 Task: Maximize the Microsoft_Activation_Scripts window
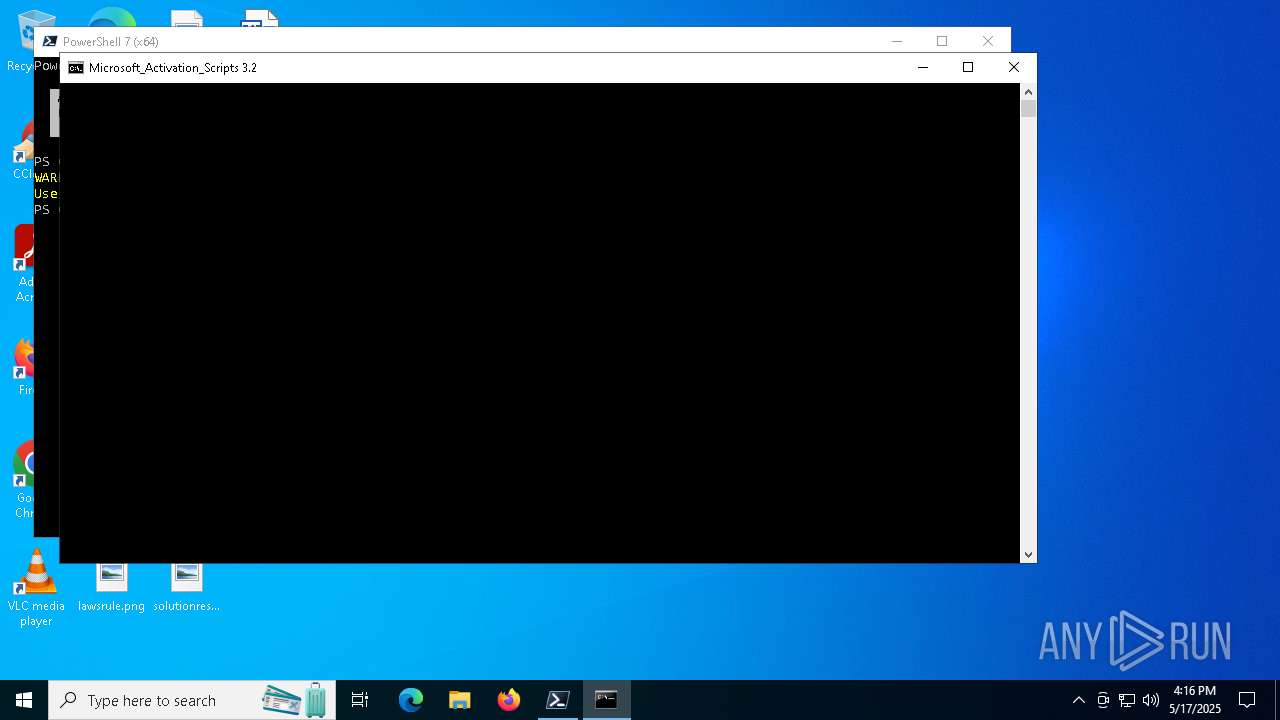click(x=968, y=67)
